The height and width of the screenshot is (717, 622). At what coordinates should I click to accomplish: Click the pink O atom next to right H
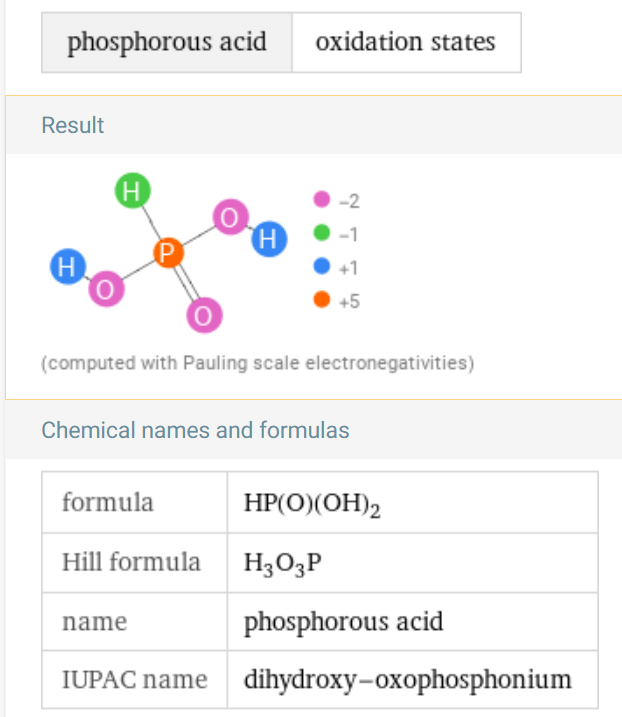231,217
